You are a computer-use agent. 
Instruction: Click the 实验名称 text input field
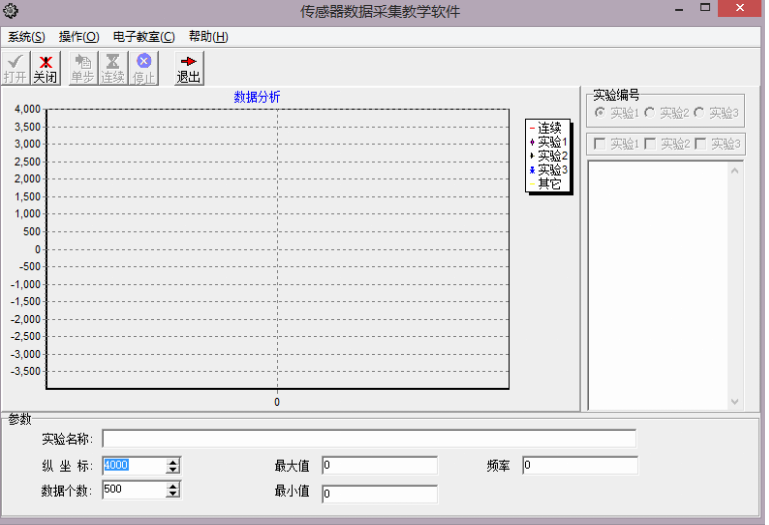click(368, 438)
